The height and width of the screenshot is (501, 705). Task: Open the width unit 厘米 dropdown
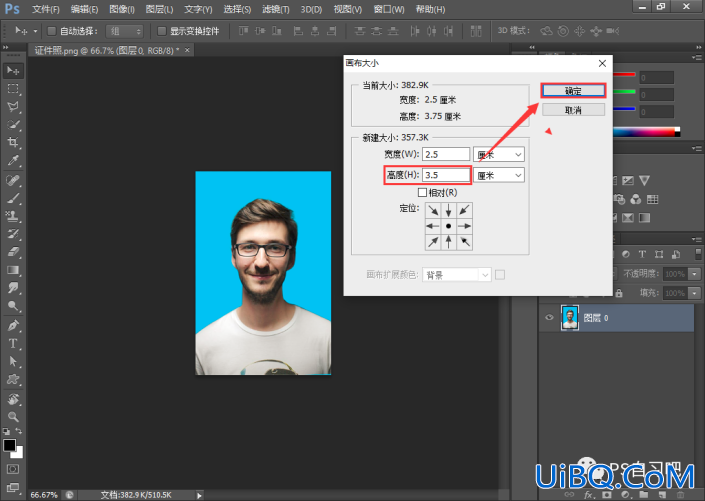[499, 154]
